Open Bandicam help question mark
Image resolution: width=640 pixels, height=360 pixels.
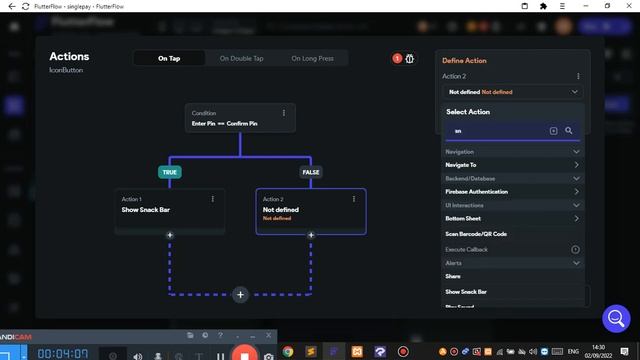220,335
